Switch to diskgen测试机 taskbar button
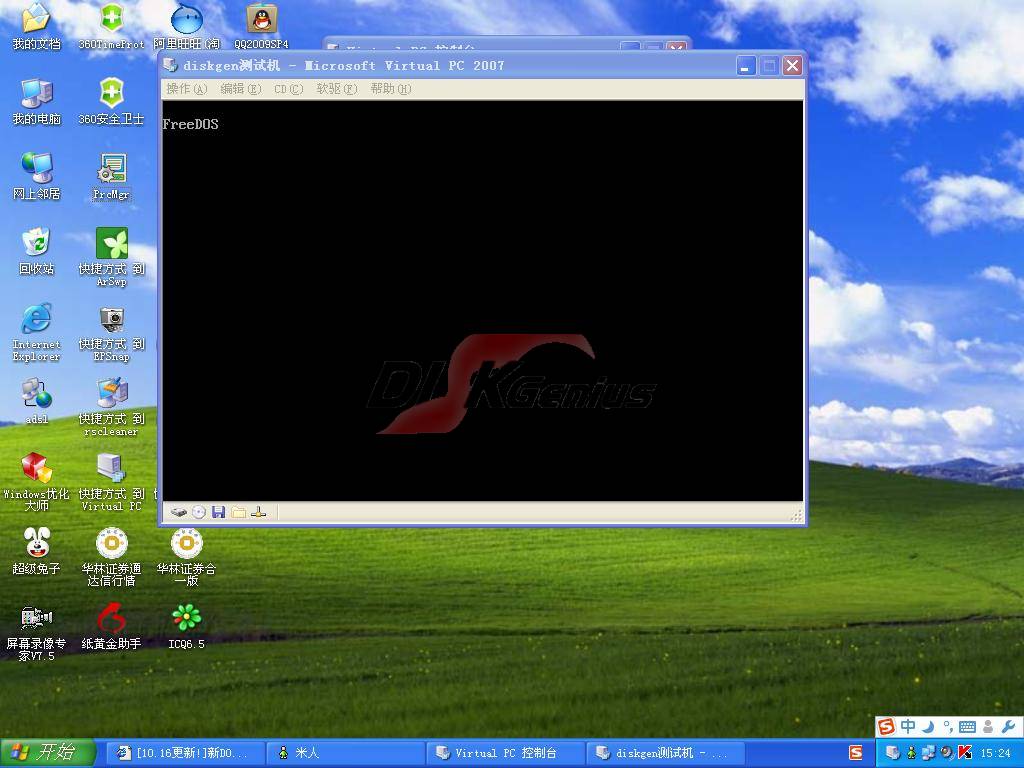Screen dimensions: 1024x768 [x=665, y=753]
